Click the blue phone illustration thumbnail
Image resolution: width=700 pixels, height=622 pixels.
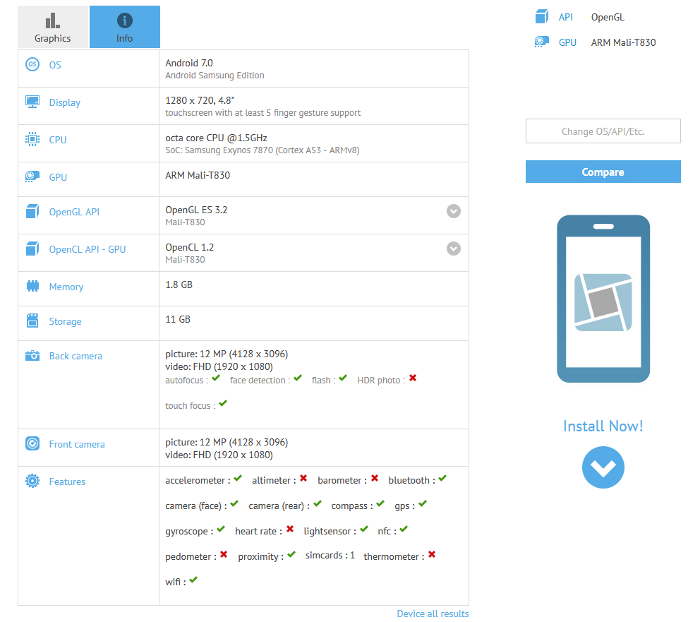(x=603, y=299)
